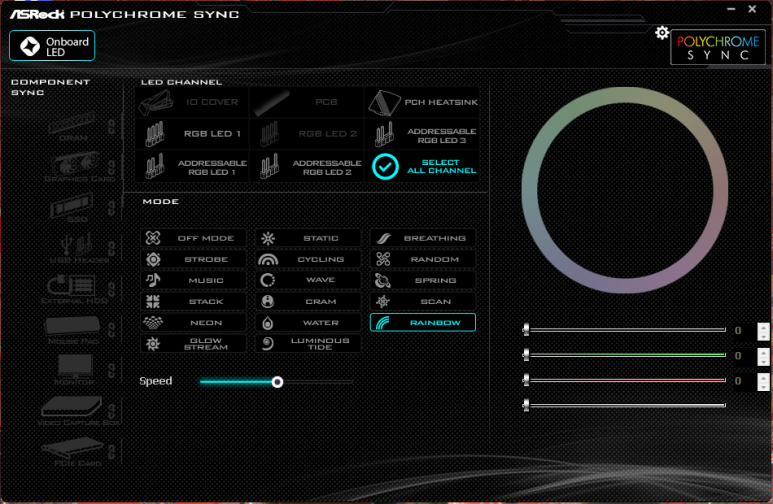
Task: Toggle the SSD sync link
Action: [112, 208]
